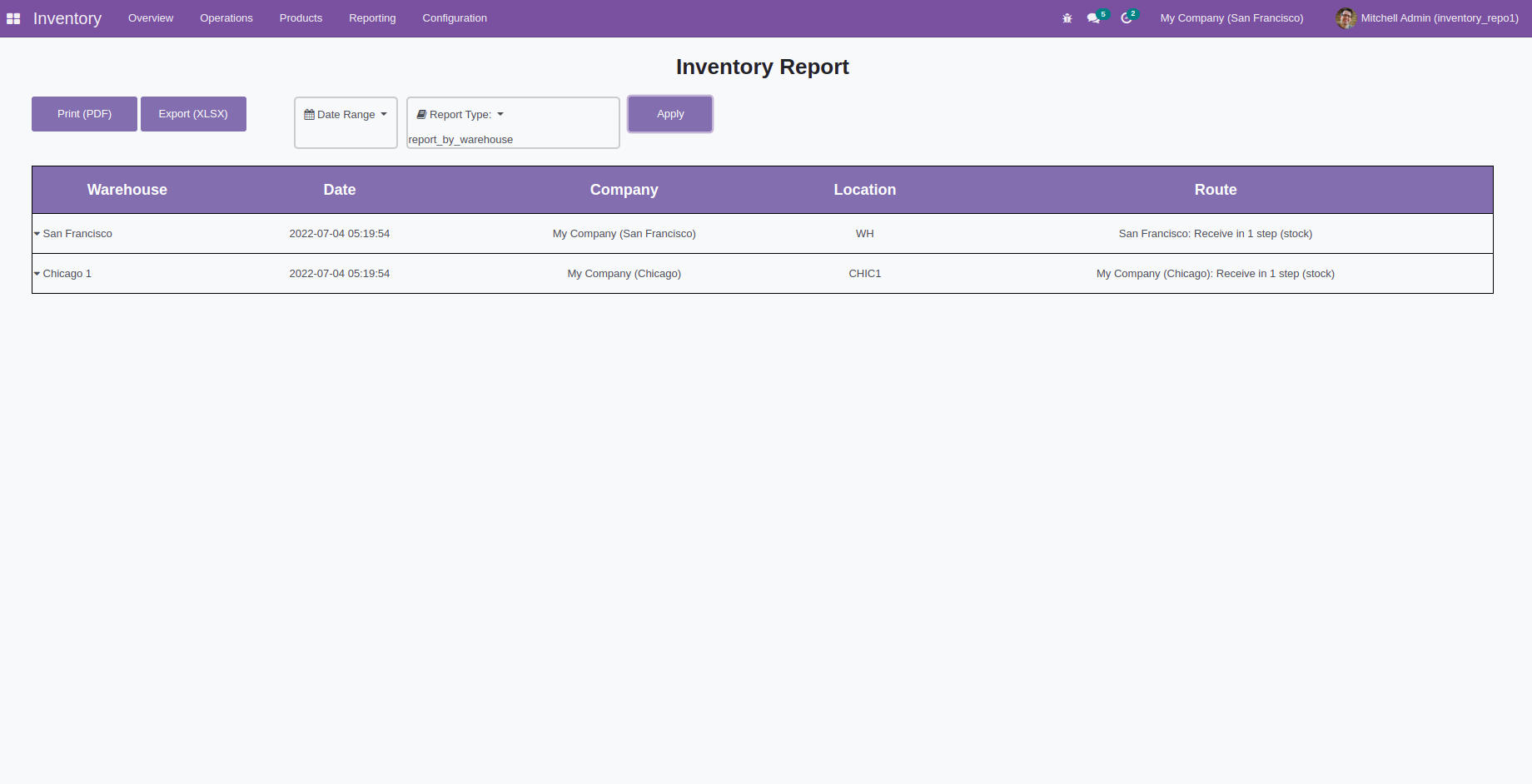Open the Products menu
Viewport: 1532px width, 784px height.
(x=301, y=18)
